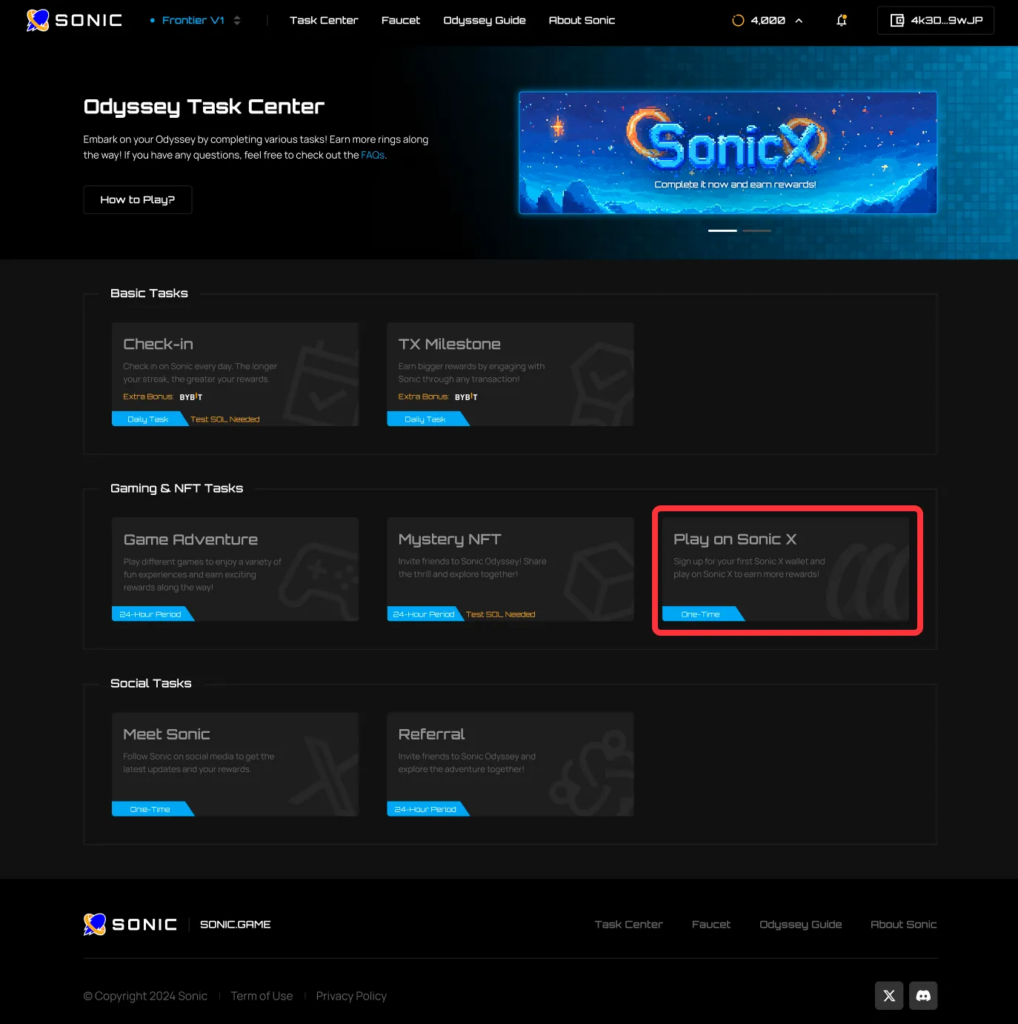Click the Gaming & NFT Tasks heading
1018x1024 pixels.
pos(176,488)
